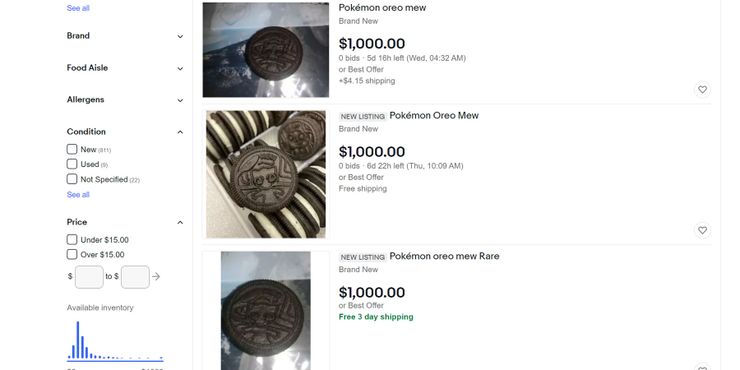Click heart icon on Pokémon Oreo Mew listing
The width and height of the screenshot is (740, 370).
tap(702, 230)
